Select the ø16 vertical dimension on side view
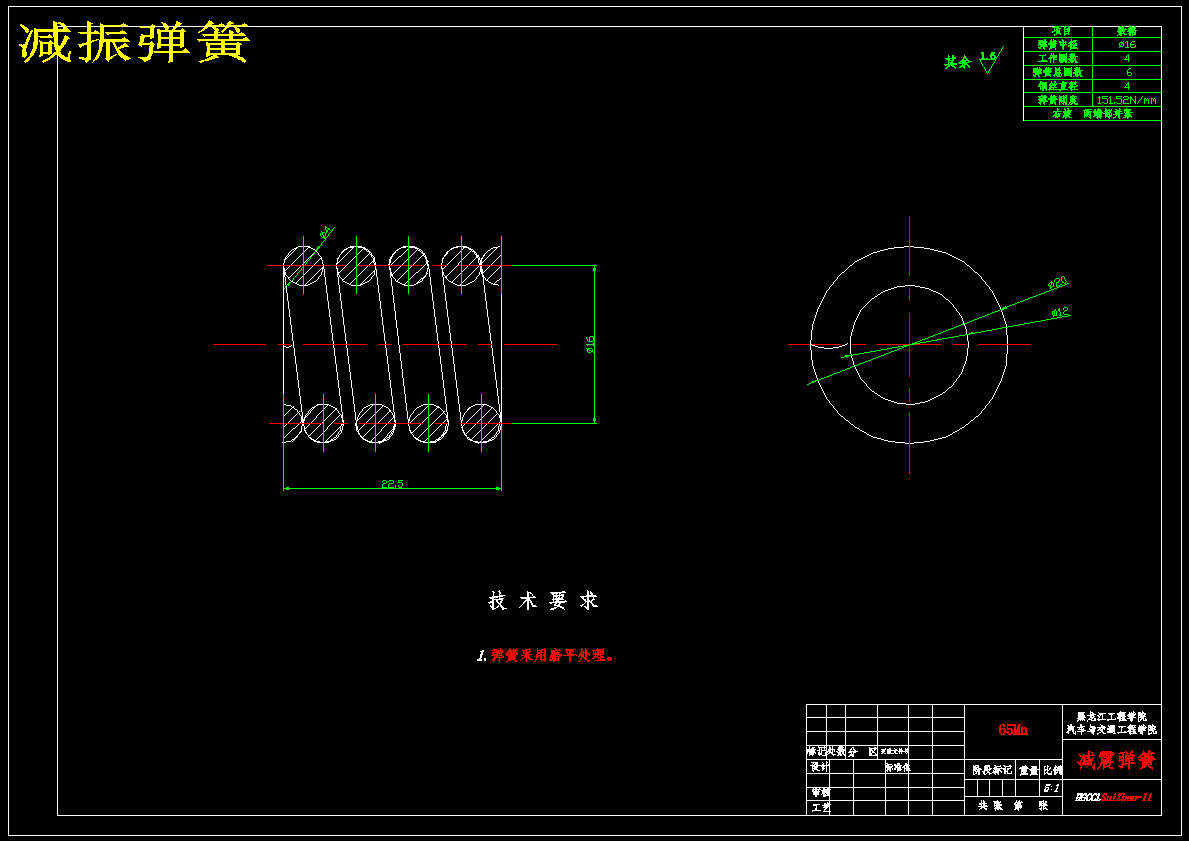This screenshot has width=1189, height=841. click(590, 344)
